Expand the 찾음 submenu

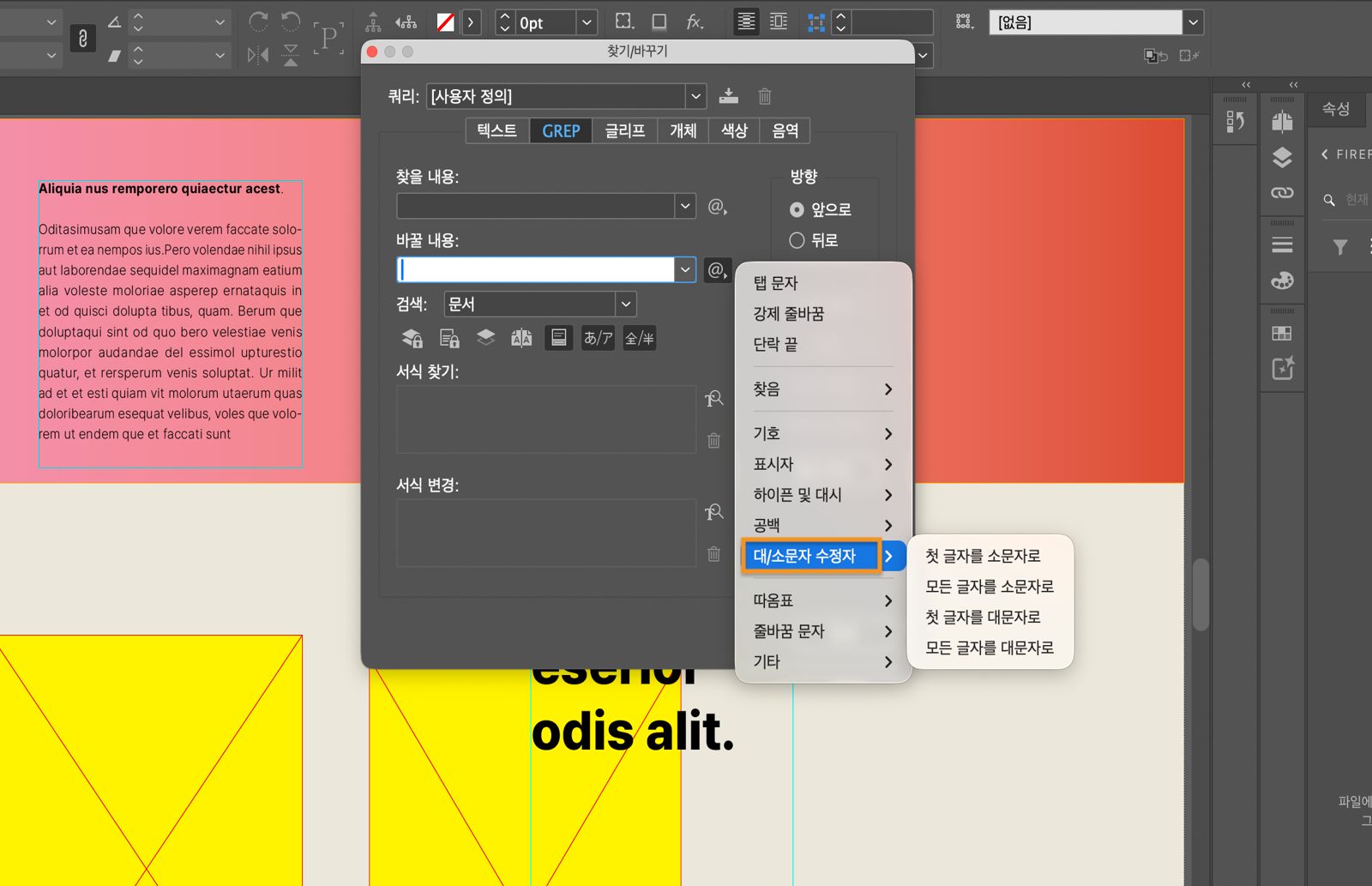822,389
